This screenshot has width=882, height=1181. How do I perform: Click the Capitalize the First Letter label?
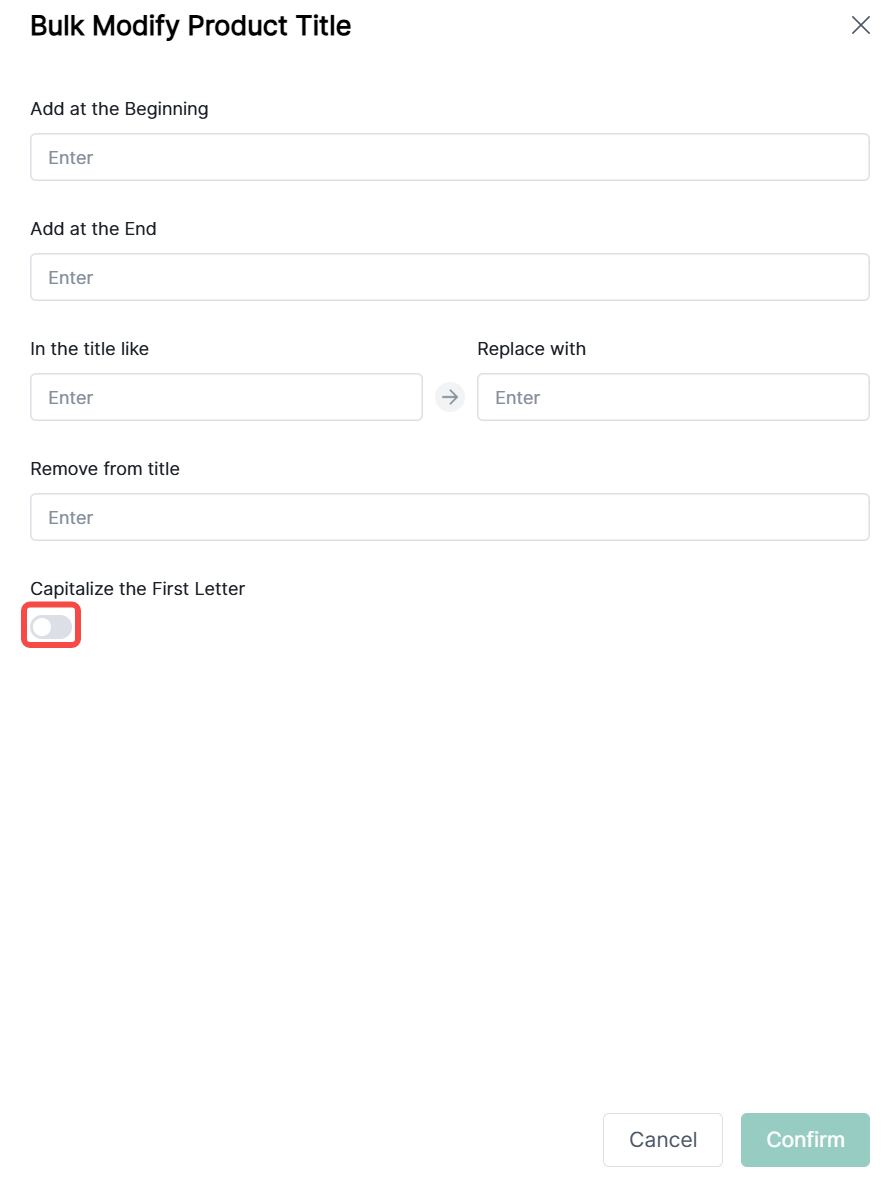tap(137, 589)
